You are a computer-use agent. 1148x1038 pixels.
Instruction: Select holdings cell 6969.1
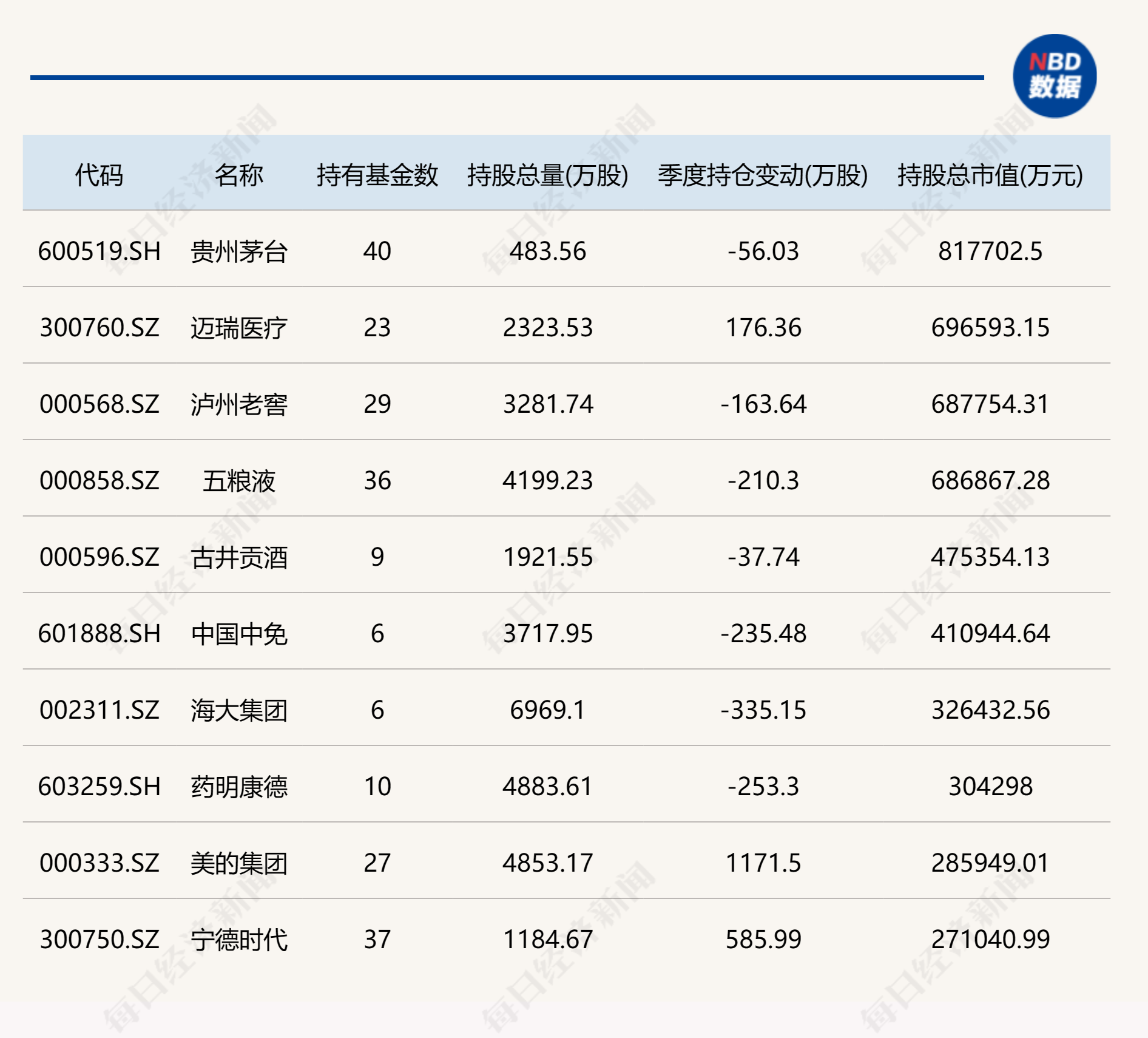pos(547,710)
